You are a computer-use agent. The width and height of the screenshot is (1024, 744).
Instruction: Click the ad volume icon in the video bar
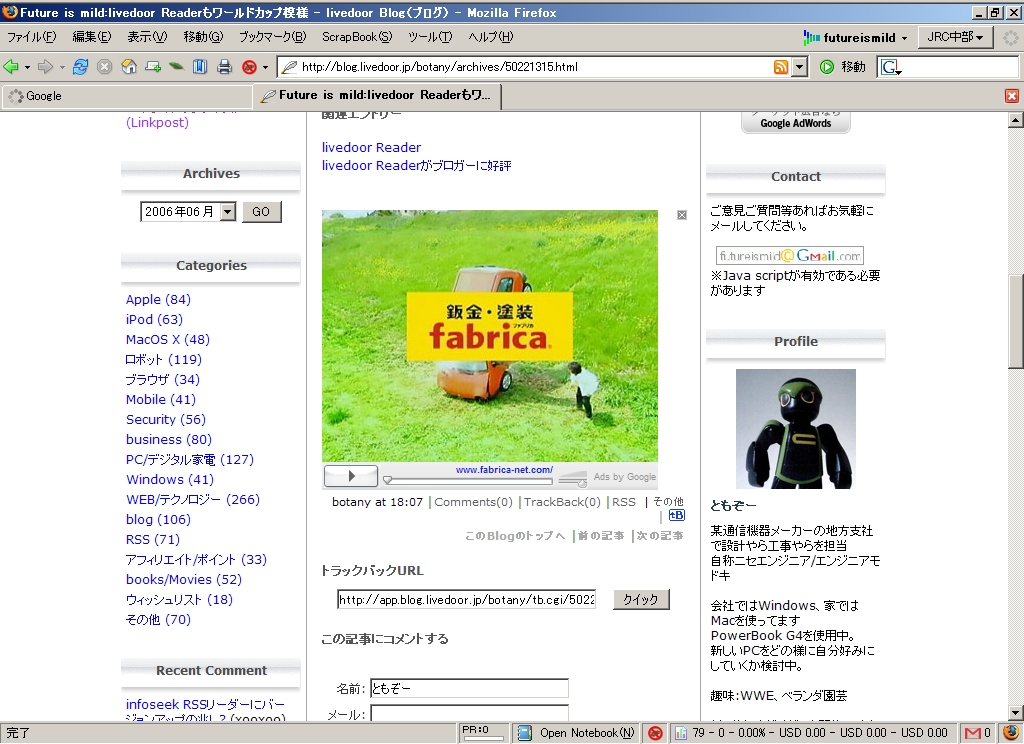(573, 477)
